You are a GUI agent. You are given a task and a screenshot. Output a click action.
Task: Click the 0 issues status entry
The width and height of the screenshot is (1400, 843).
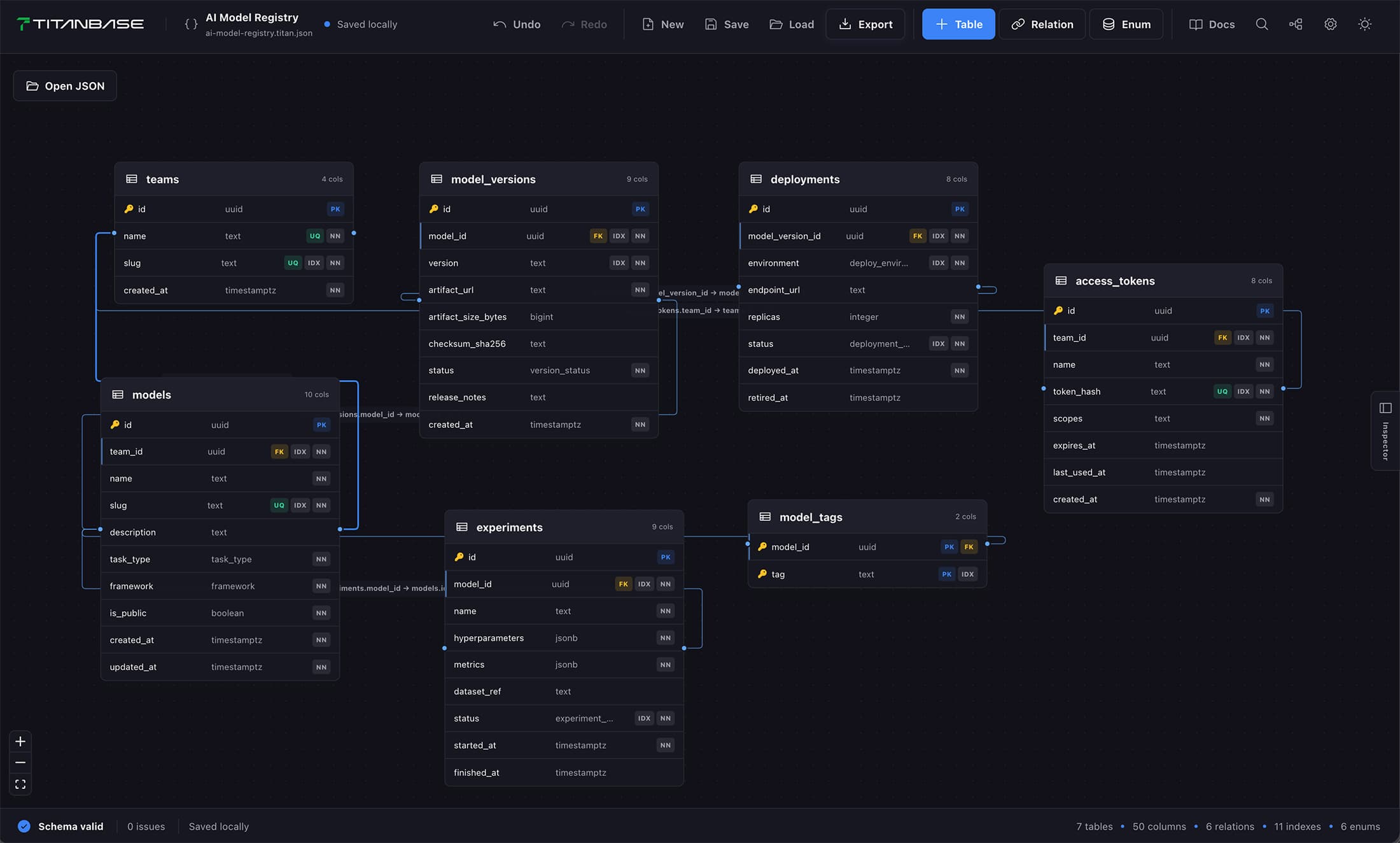(x=146, y=826)
